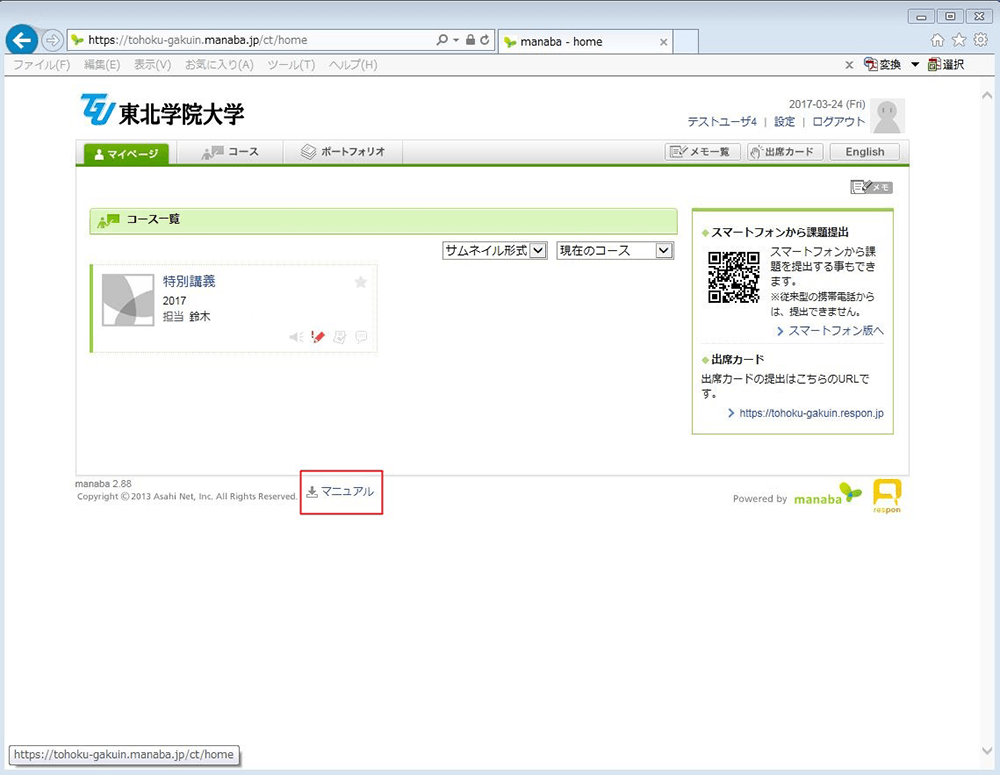
Task: Click the red pencil assignment alert icon
Action: (318, 337)
